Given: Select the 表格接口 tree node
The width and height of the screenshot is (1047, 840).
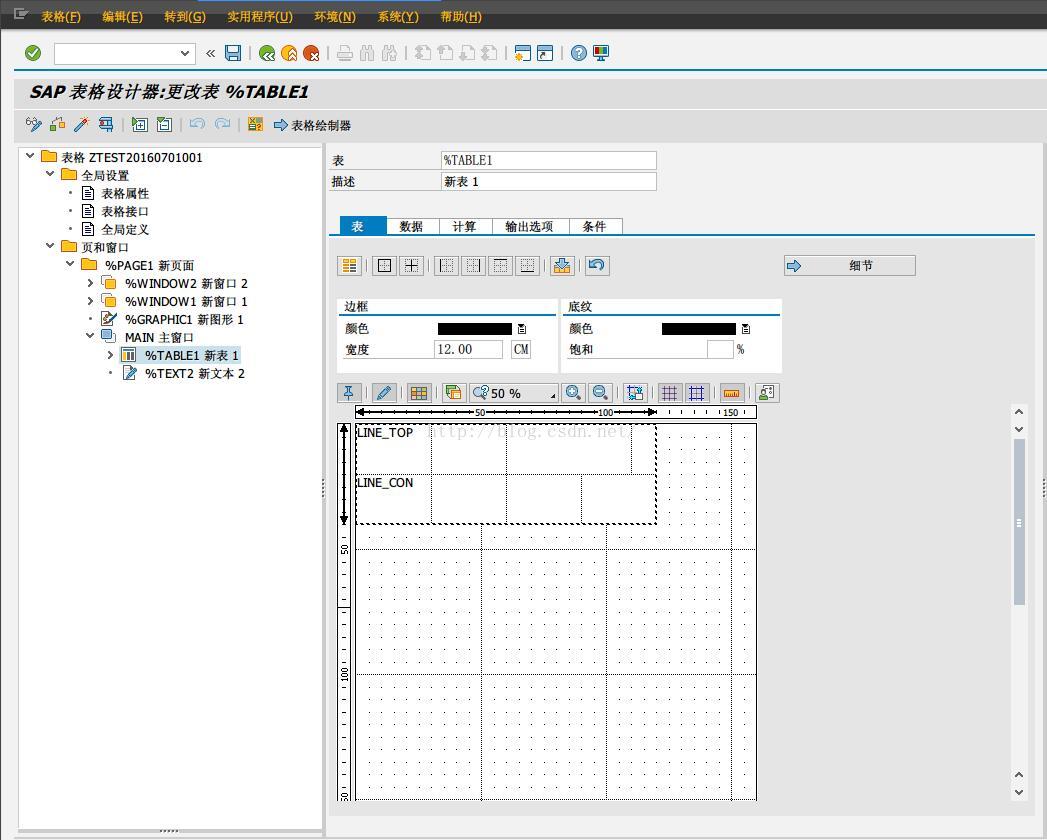Looking at the screenshot, I should point(125,211).
